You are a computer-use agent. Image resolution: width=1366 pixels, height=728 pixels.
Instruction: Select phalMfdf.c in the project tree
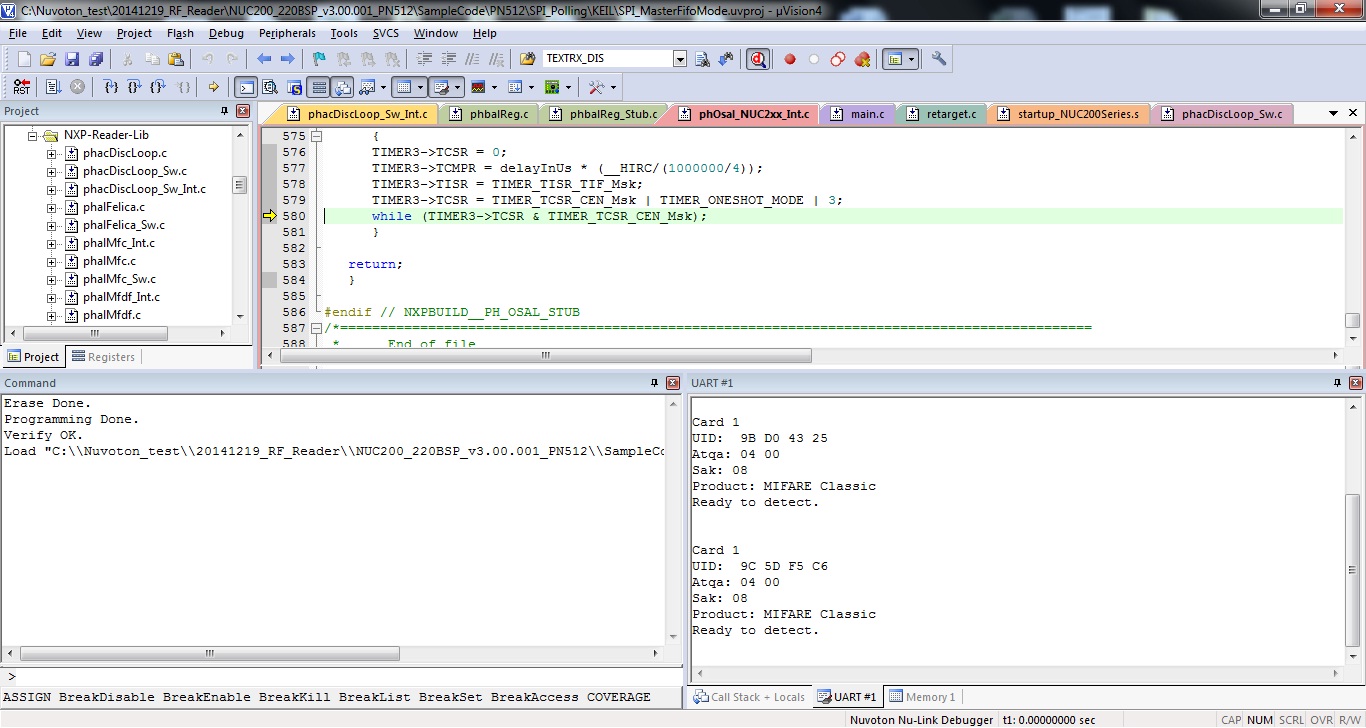111,315
